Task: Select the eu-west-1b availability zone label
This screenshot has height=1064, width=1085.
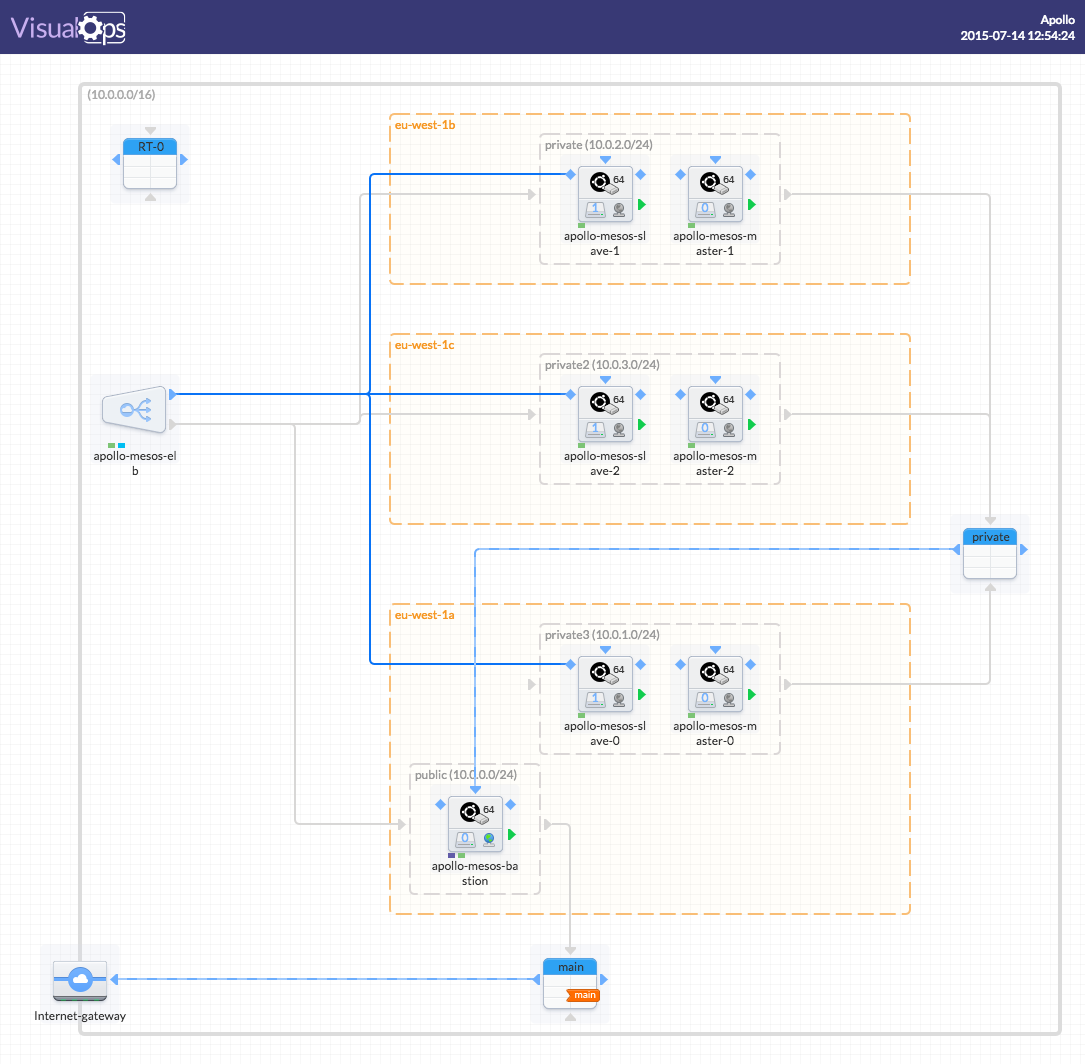Action: (x=425, y=125)
